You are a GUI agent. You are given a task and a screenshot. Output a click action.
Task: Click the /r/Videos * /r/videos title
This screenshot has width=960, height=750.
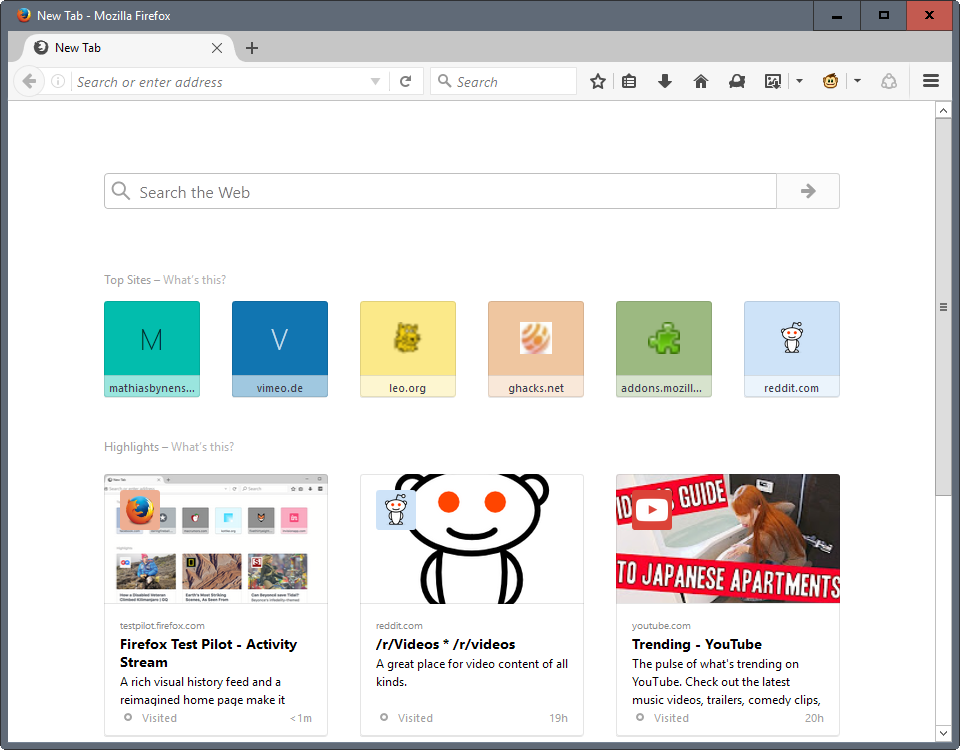[445, 644]
